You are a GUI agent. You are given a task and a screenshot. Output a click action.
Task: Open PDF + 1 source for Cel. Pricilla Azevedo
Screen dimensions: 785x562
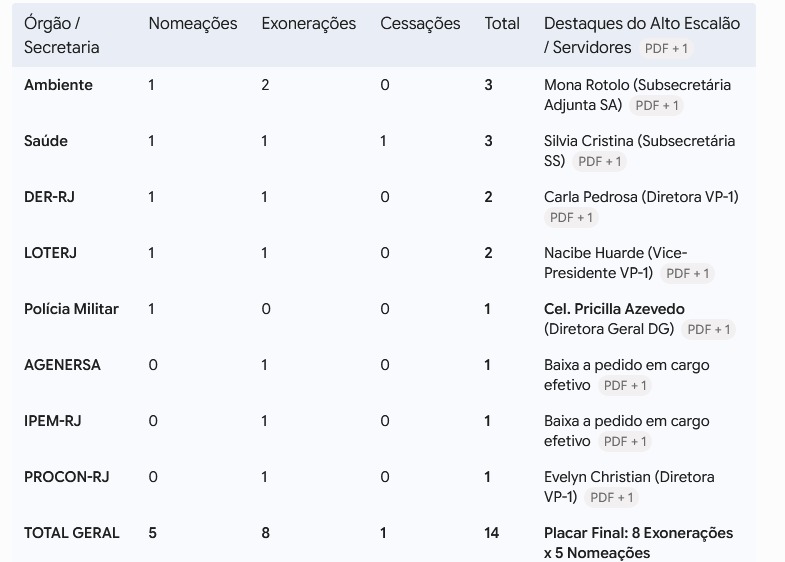pos(708,330)
